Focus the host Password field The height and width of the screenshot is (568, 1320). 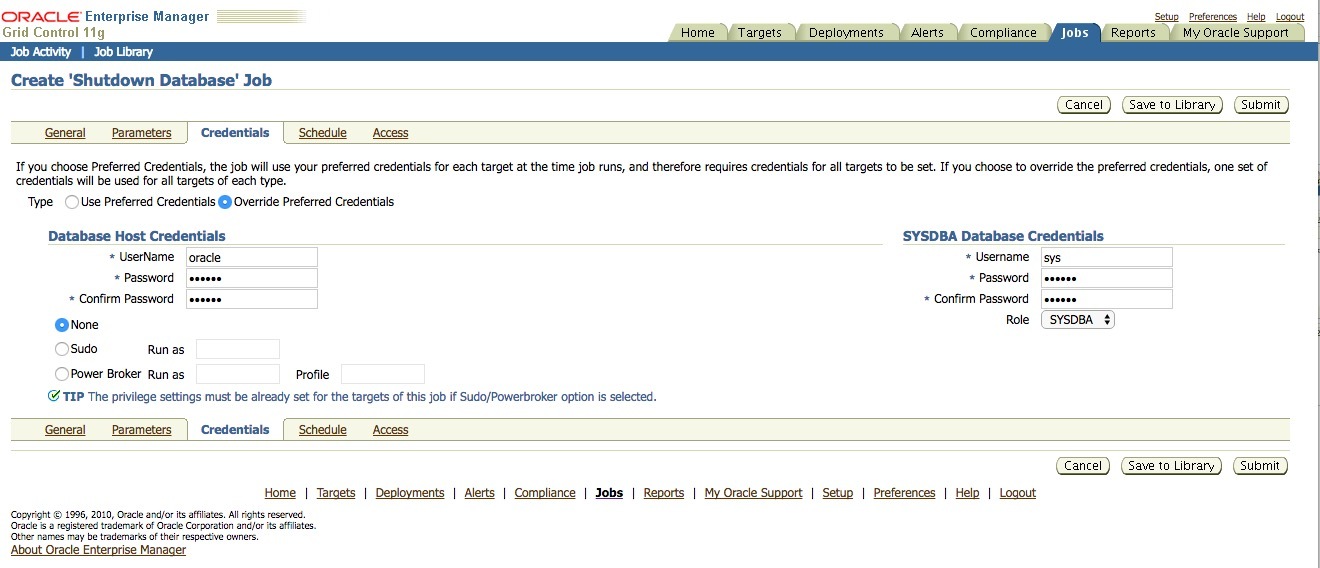pyautogui.click(x=252, y=278)
